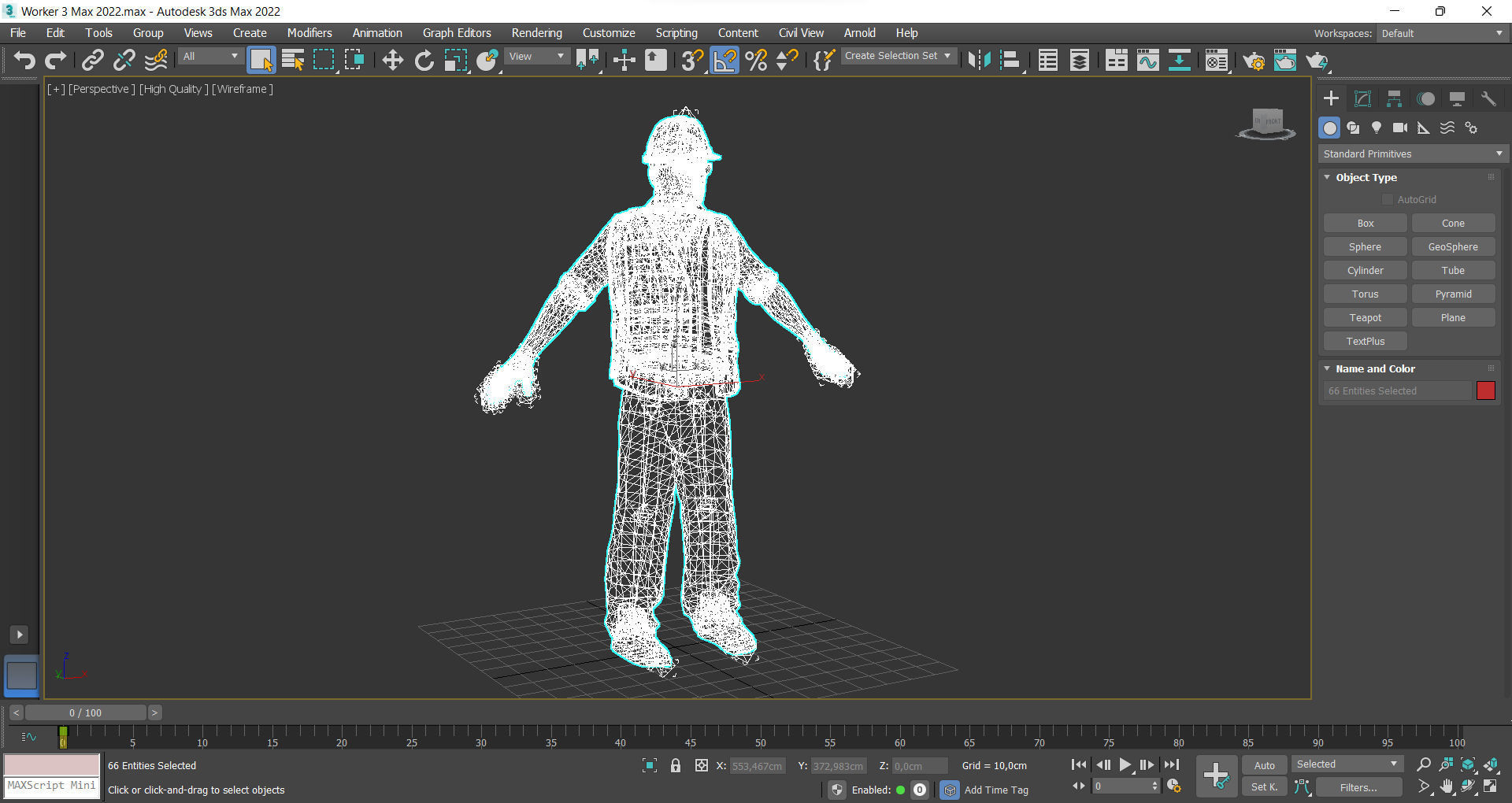
Task: Click the Render Production teapot icon
Action: point(1317,61)
